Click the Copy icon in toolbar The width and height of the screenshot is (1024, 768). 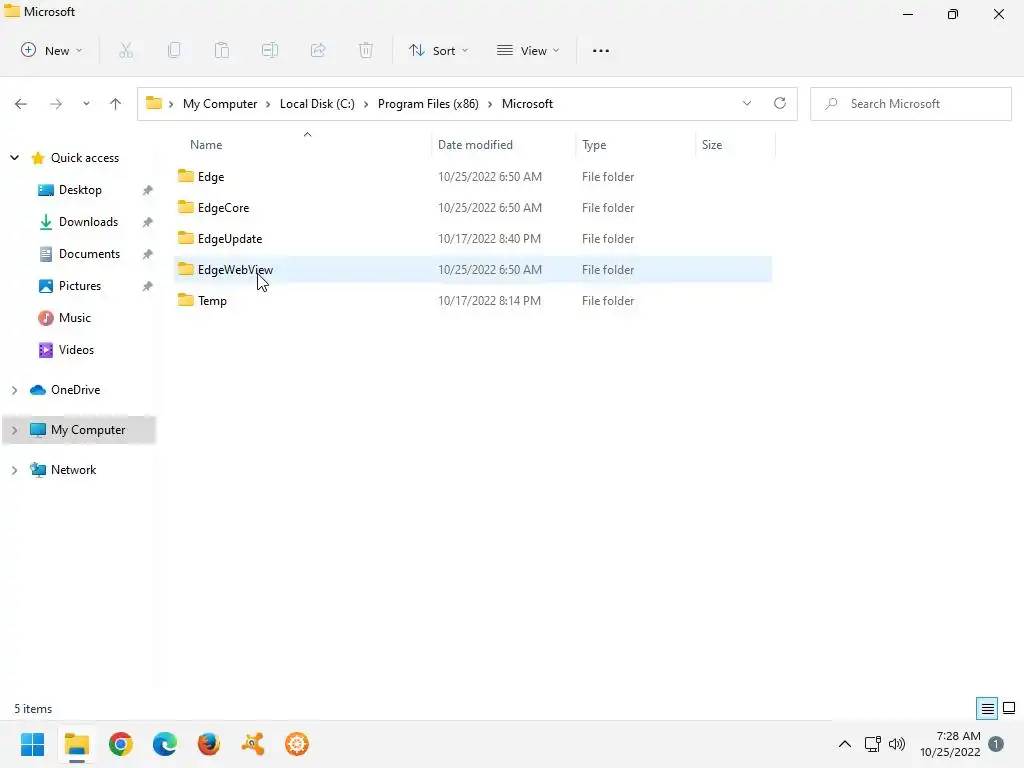(174, 50)
